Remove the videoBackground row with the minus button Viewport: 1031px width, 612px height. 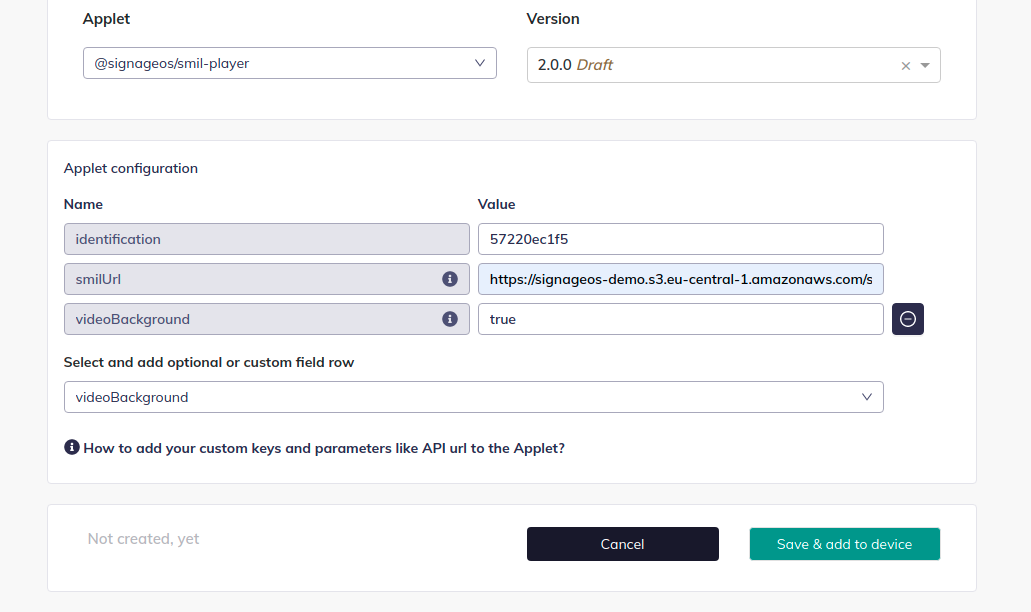(907, 319)
